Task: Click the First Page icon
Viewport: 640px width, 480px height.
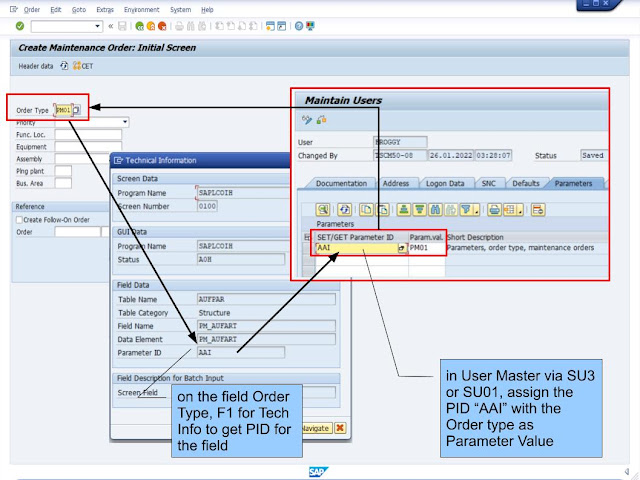Action: pyautogui.click(x=219, y=26)
